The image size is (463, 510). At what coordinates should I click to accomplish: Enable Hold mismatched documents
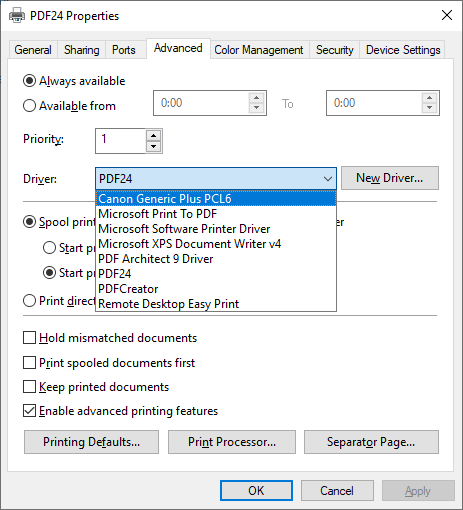(x=29, y=337)
